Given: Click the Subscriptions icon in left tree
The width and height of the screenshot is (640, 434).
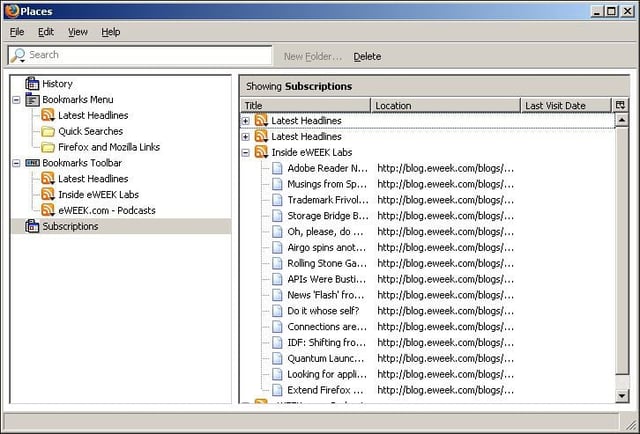Looking at the screenshot, I should point(32,226).
